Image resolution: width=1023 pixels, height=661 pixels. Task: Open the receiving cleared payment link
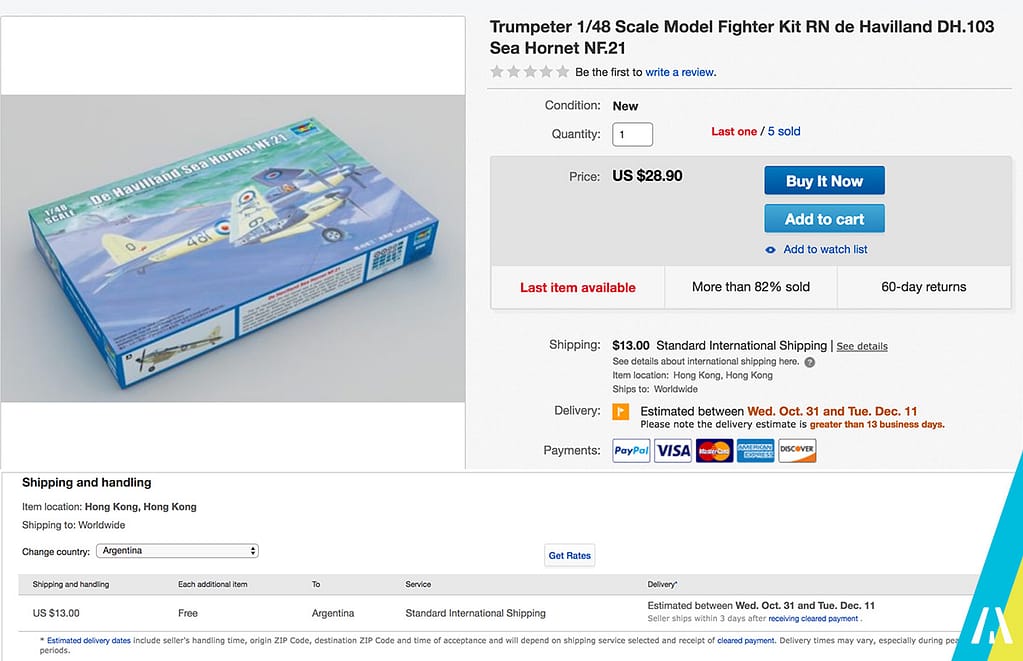pyautogui.click(x=814, y=619)
